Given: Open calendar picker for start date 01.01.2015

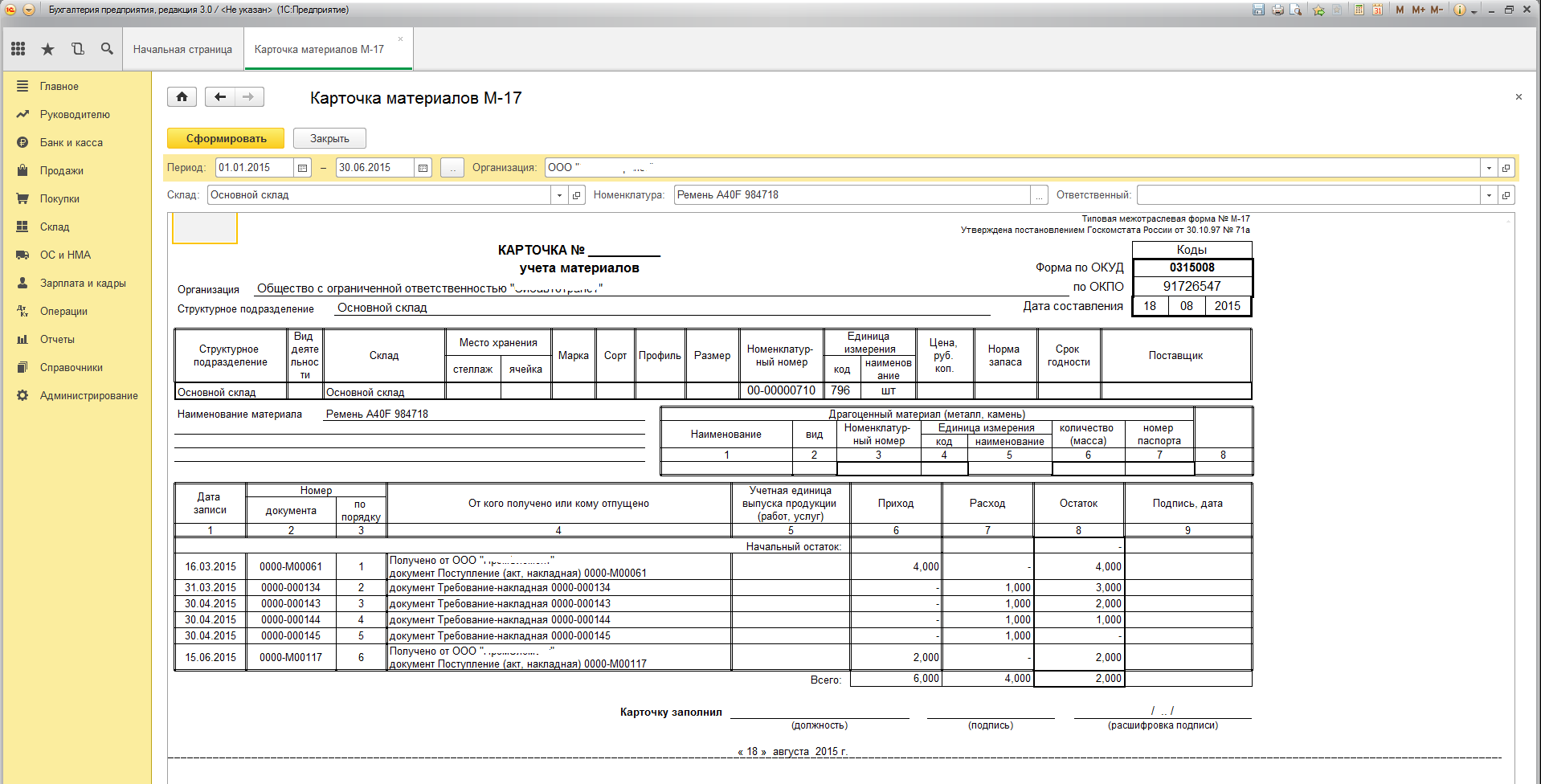Looking at the screenshot, I should pyautogui.click(x=302, y=168).
